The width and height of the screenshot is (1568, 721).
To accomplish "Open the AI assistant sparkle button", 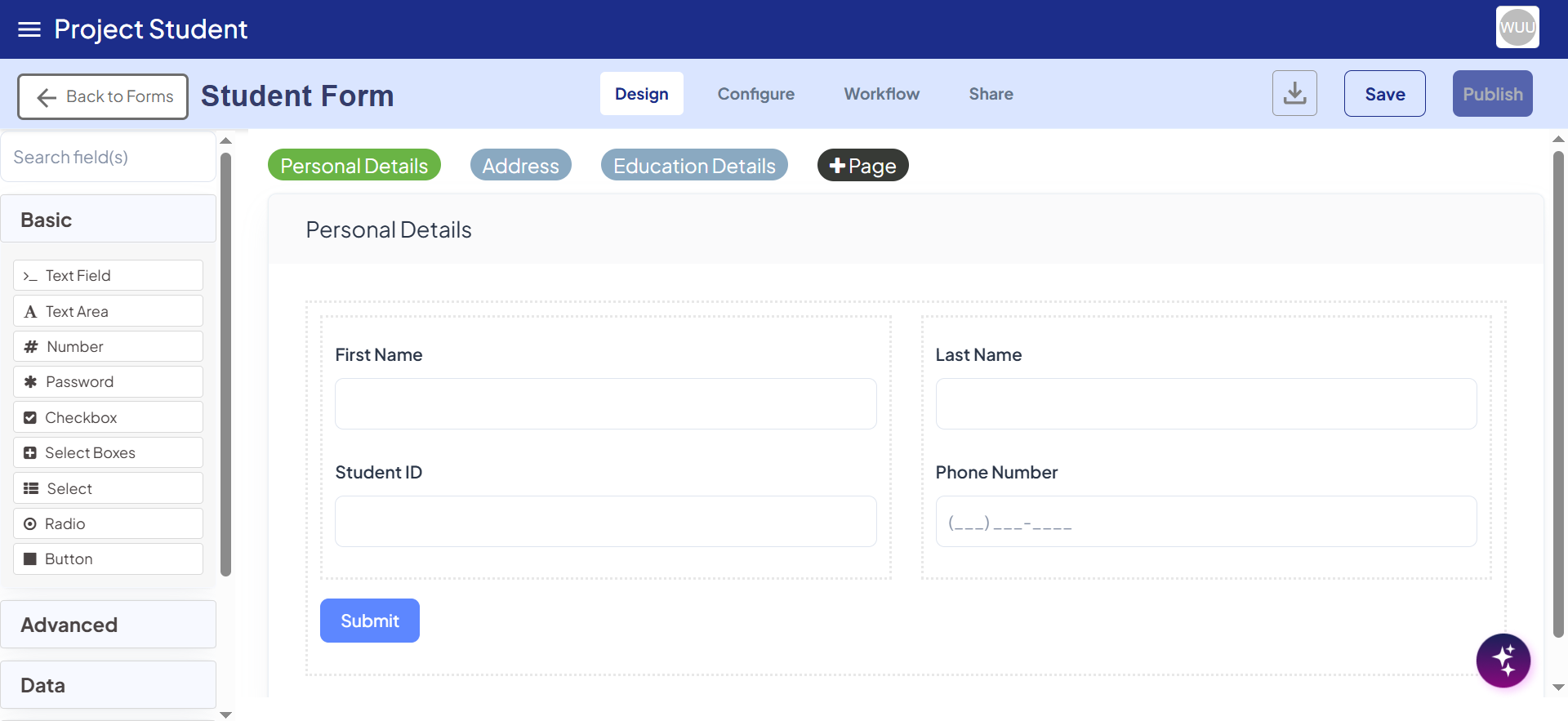I will click(1503, 661).
